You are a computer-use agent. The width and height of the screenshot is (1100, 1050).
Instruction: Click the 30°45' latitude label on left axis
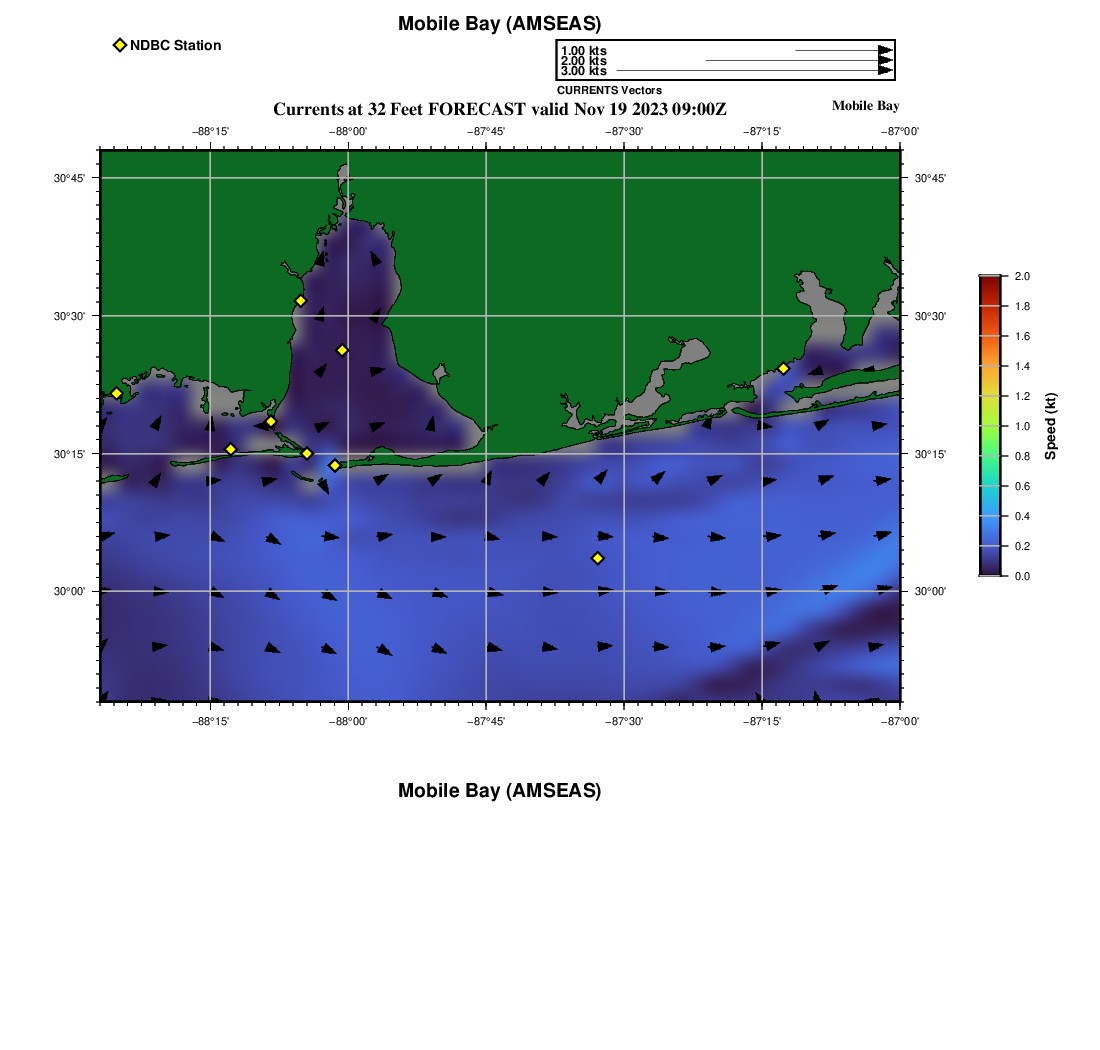pos(69,178)
